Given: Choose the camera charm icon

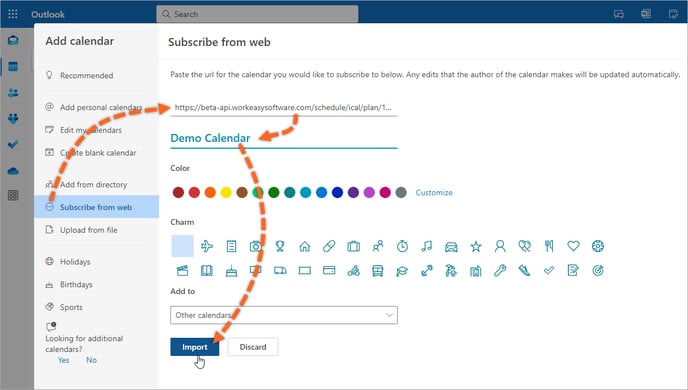Looking at the screenshot, I should pos(256,246).
